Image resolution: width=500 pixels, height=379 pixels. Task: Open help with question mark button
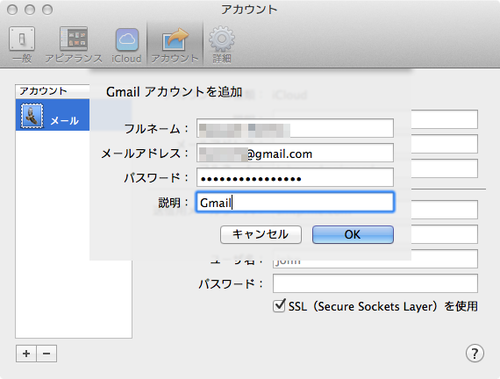coord(475,353)
